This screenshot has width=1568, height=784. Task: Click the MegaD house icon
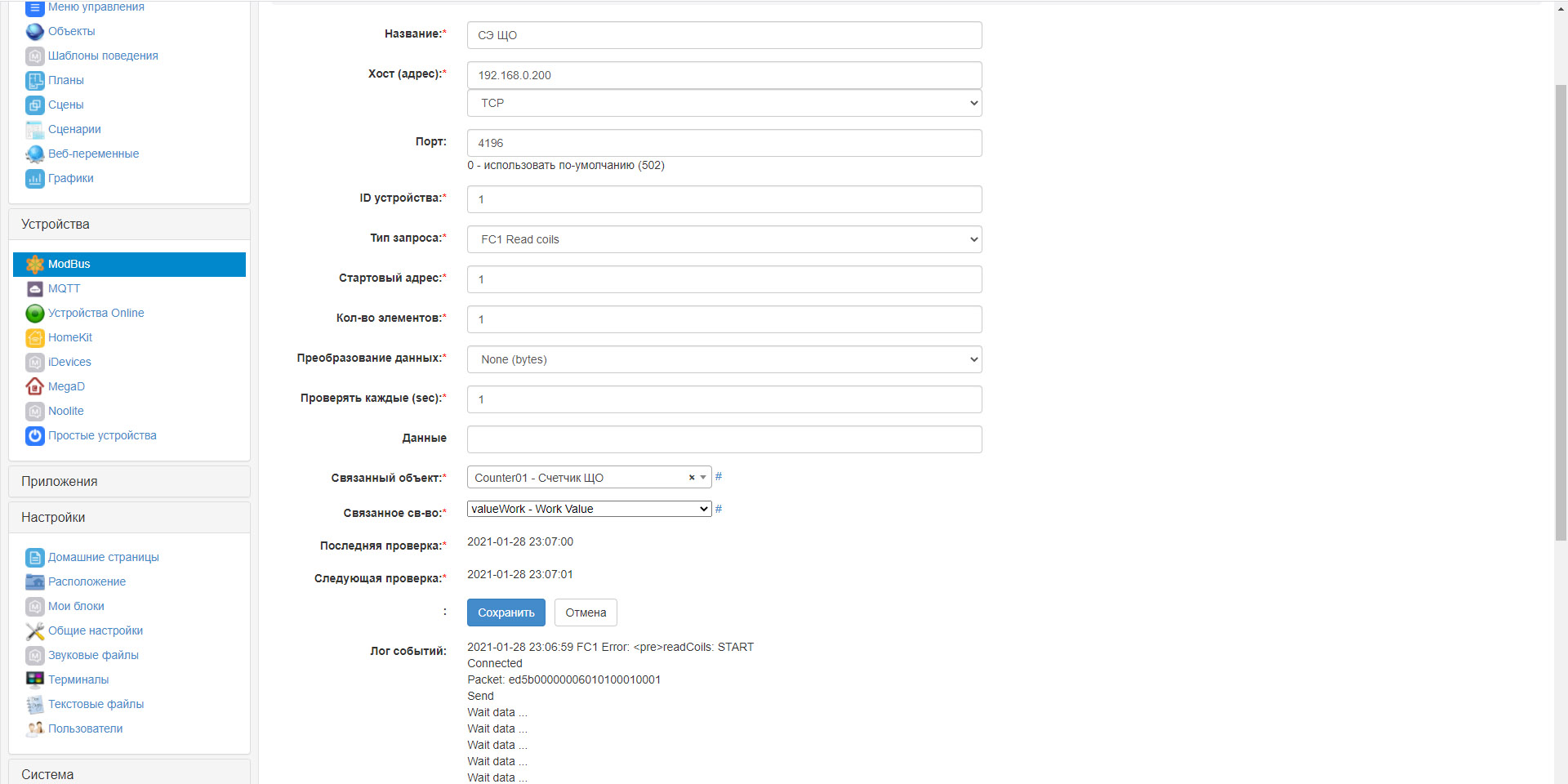coord(34,387)
